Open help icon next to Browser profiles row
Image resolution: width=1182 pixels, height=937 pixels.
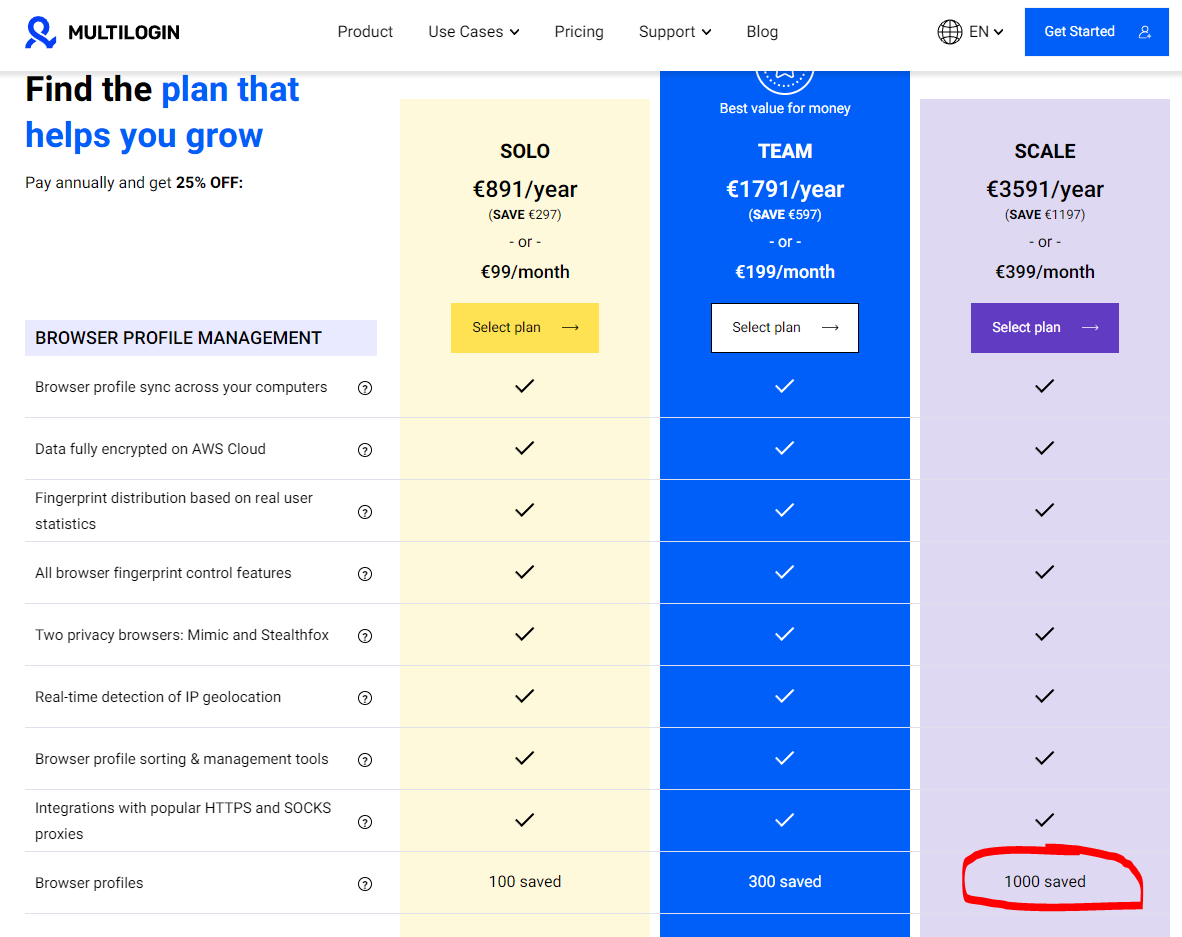point(365,884)
